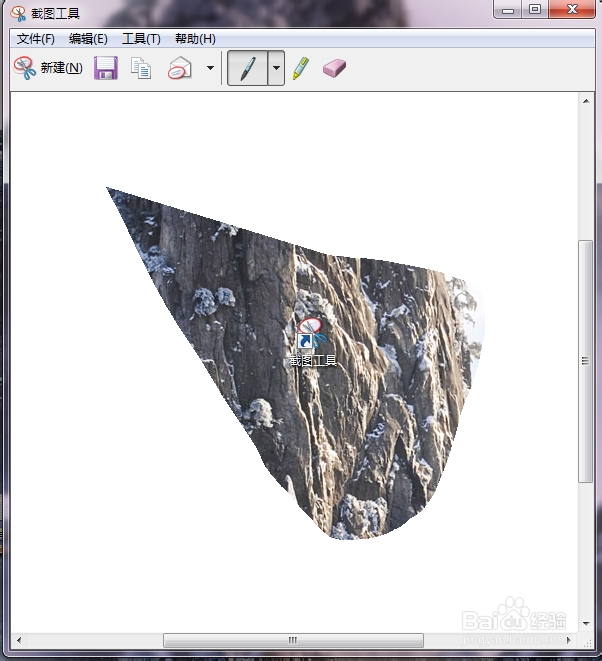Save the snip with the floppy disk icon

click(x=105, y=68)
